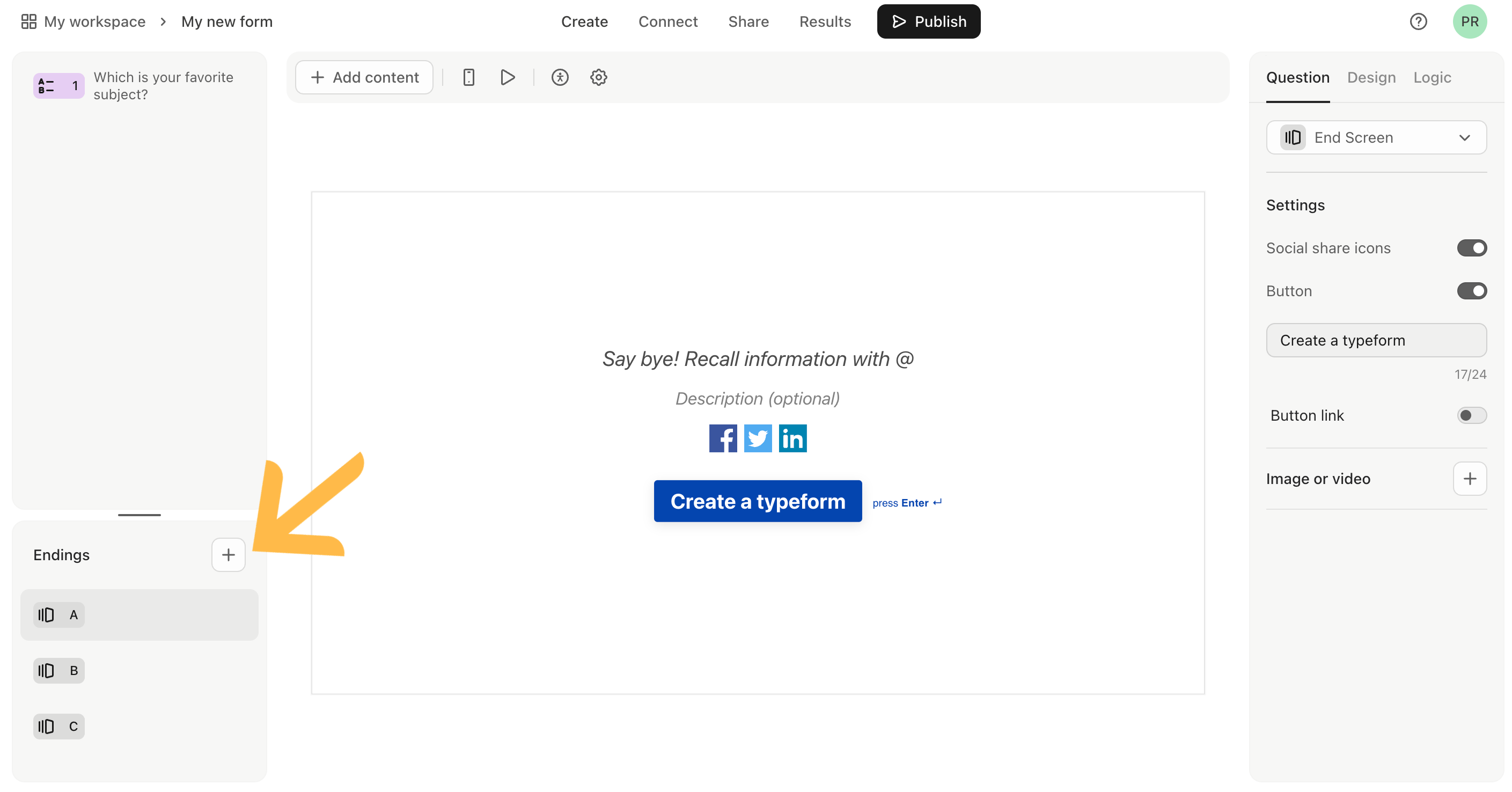The width and height of the screenshot is (1512, 792).
Task: Open form settings gear icon
Action: 598,77
